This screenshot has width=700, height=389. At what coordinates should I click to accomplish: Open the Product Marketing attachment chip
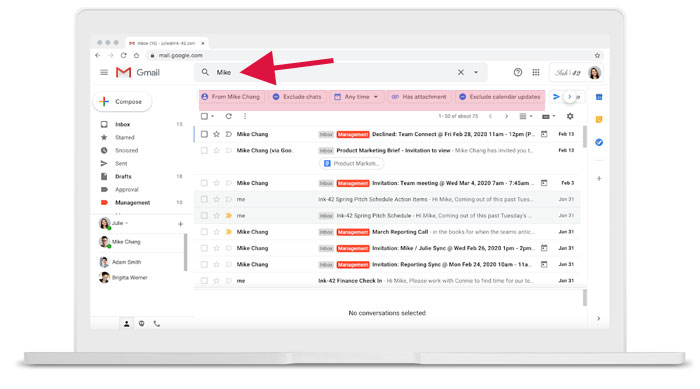(352, 163)
